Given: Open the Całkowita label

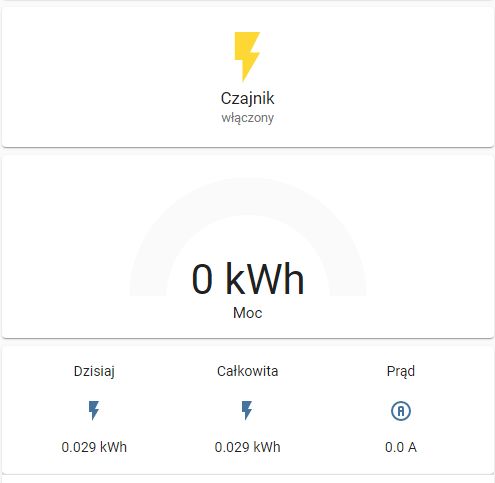Looking at the screenshot, I should (x=247, y=371).
